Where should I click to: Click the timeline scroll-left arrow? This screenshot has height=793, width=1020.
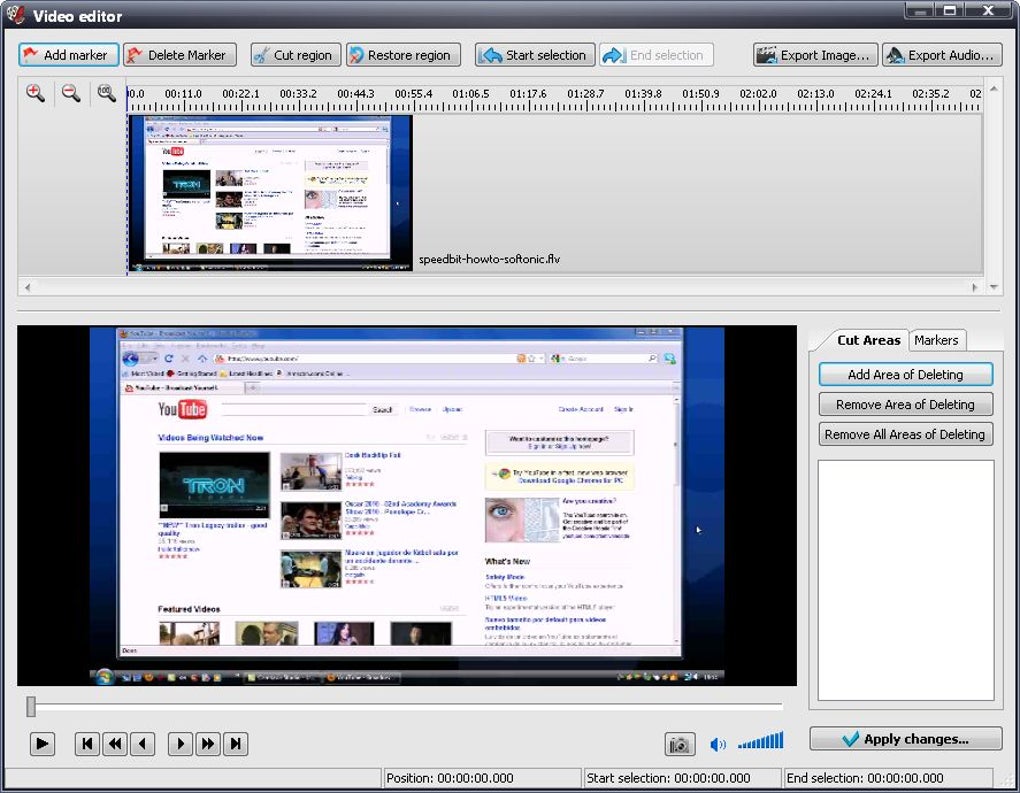tap(27, 287)
